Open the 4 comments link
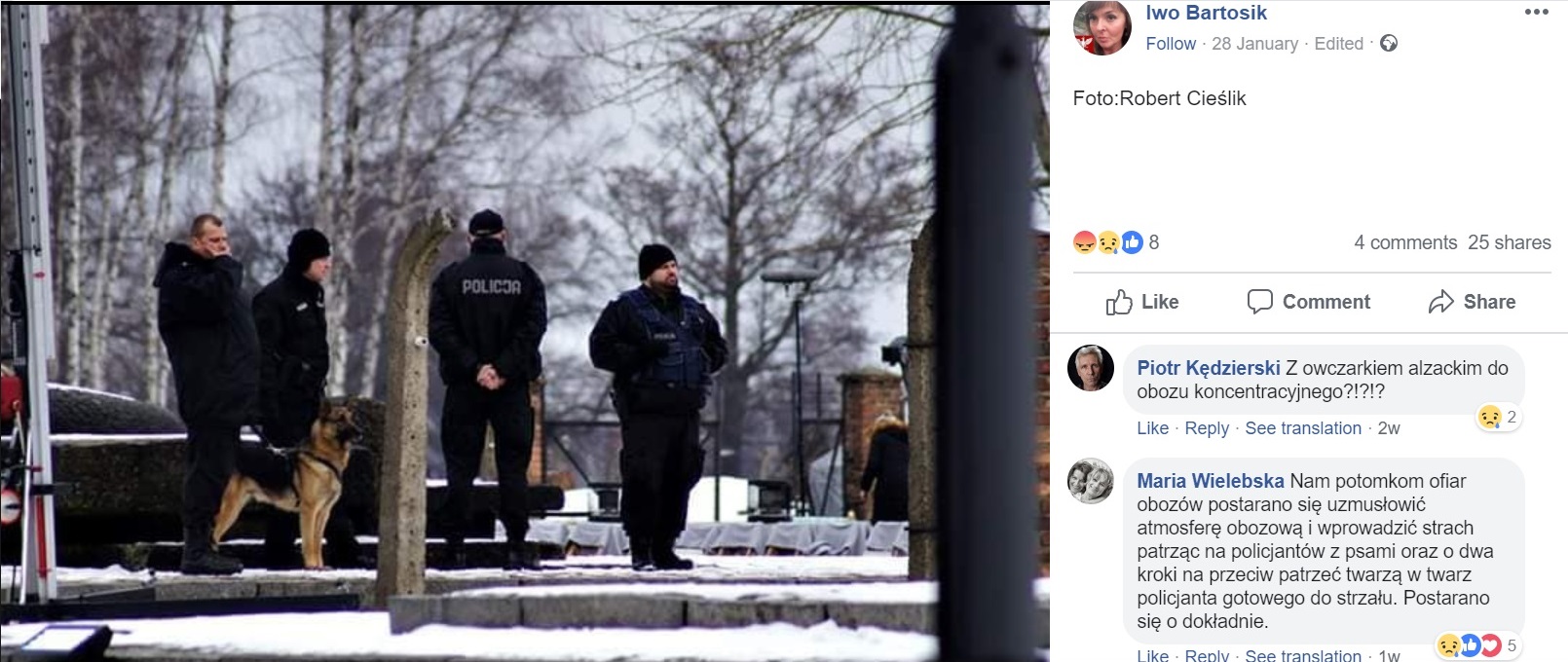The width and height of the screenshot is (1568, 662). tap(1405, 242)
